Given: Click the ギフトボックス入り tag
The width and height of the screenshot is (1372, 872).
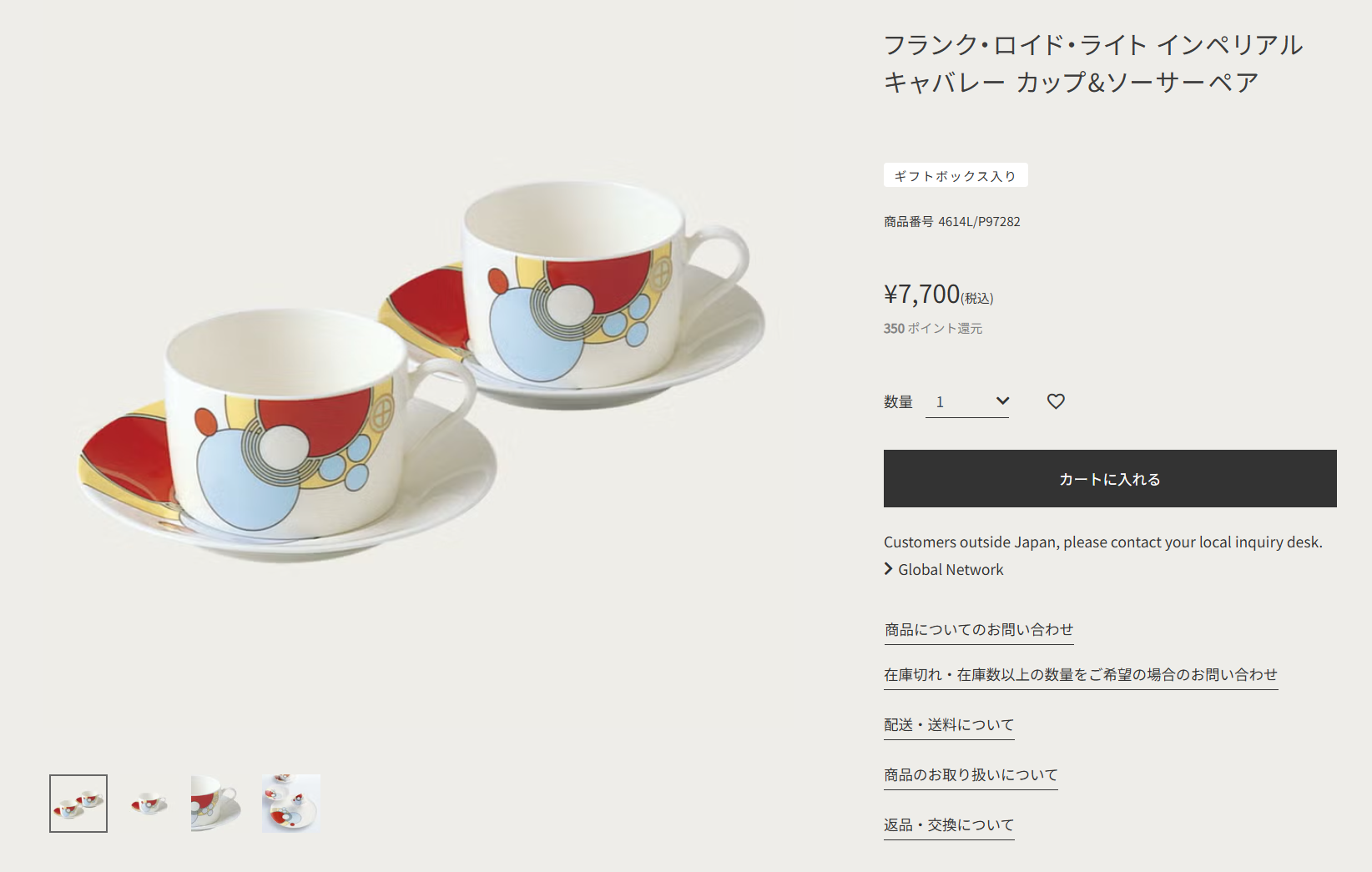Looking at the screenshot, I should [956, 176].
